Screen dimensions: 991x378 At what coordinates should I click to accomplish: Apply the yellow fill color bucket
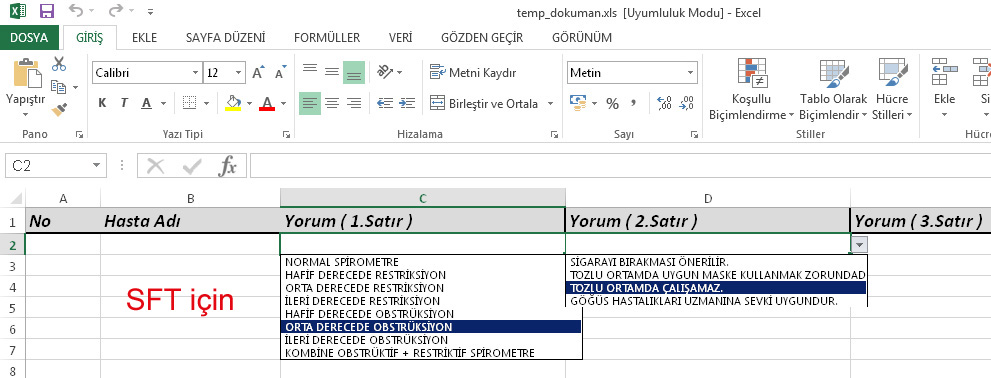(x=233, y=103)
